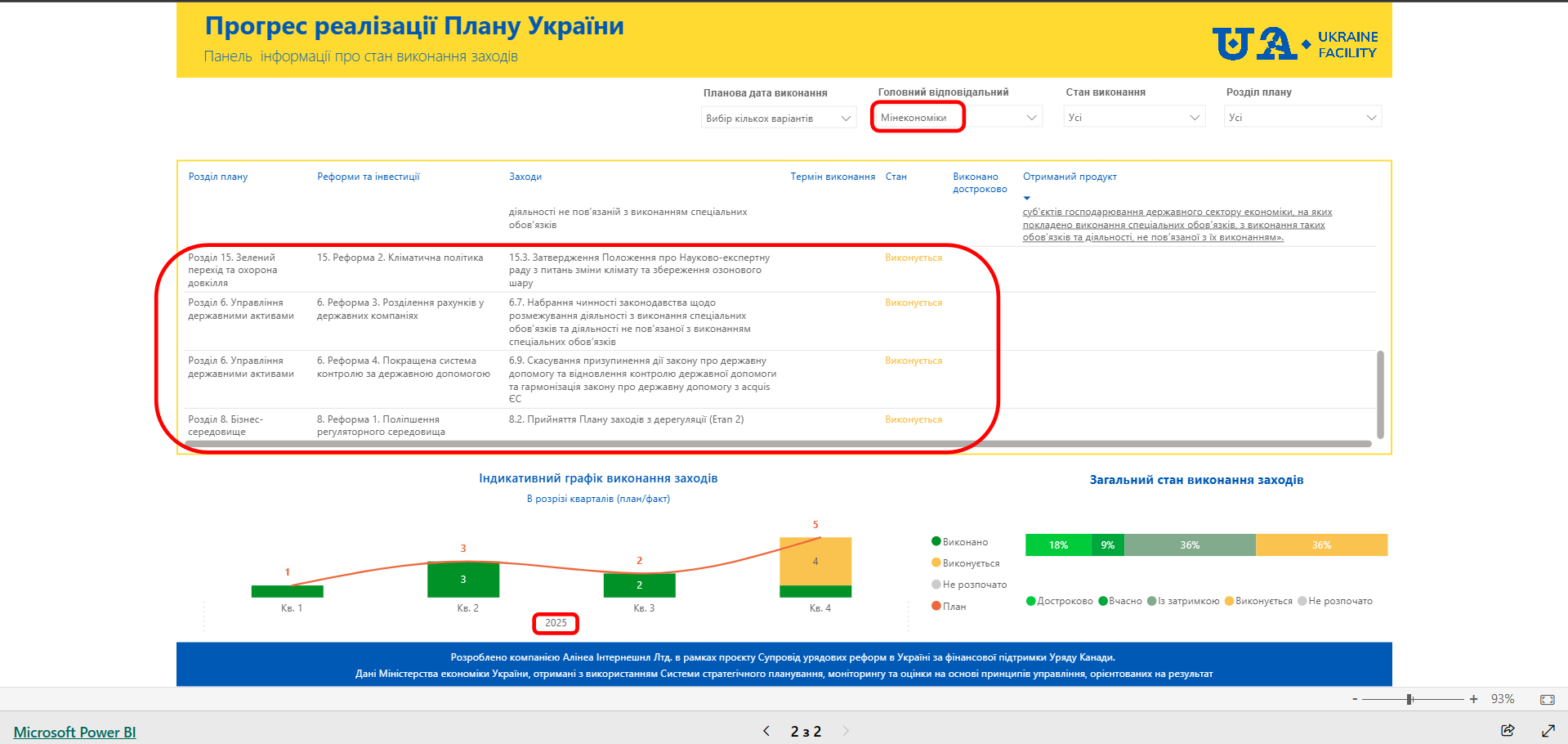Select the row for measure 15.3
Viewport: 1568px width, 744px height.
point(780,270)
